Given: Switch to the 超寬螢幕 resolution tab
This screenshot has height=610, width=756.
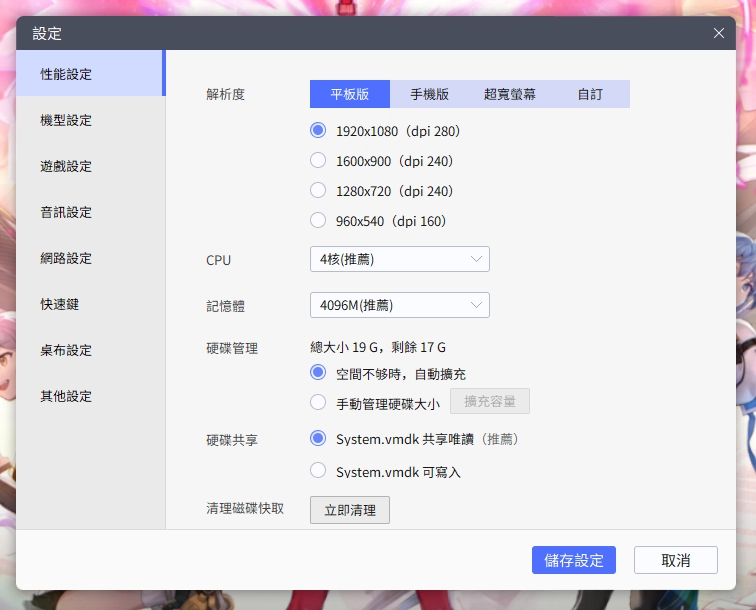Looking at the screenshot, I should coord(509,94).
